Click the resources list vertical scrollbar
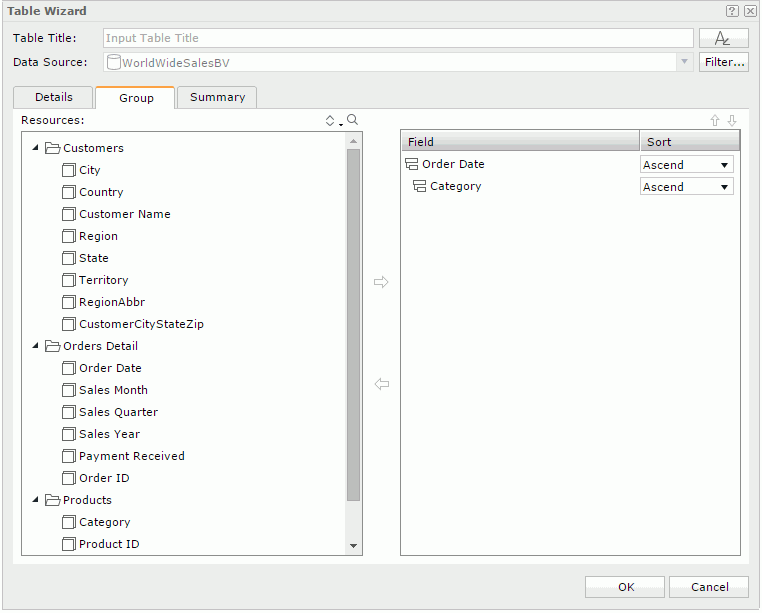 point(353,320)
